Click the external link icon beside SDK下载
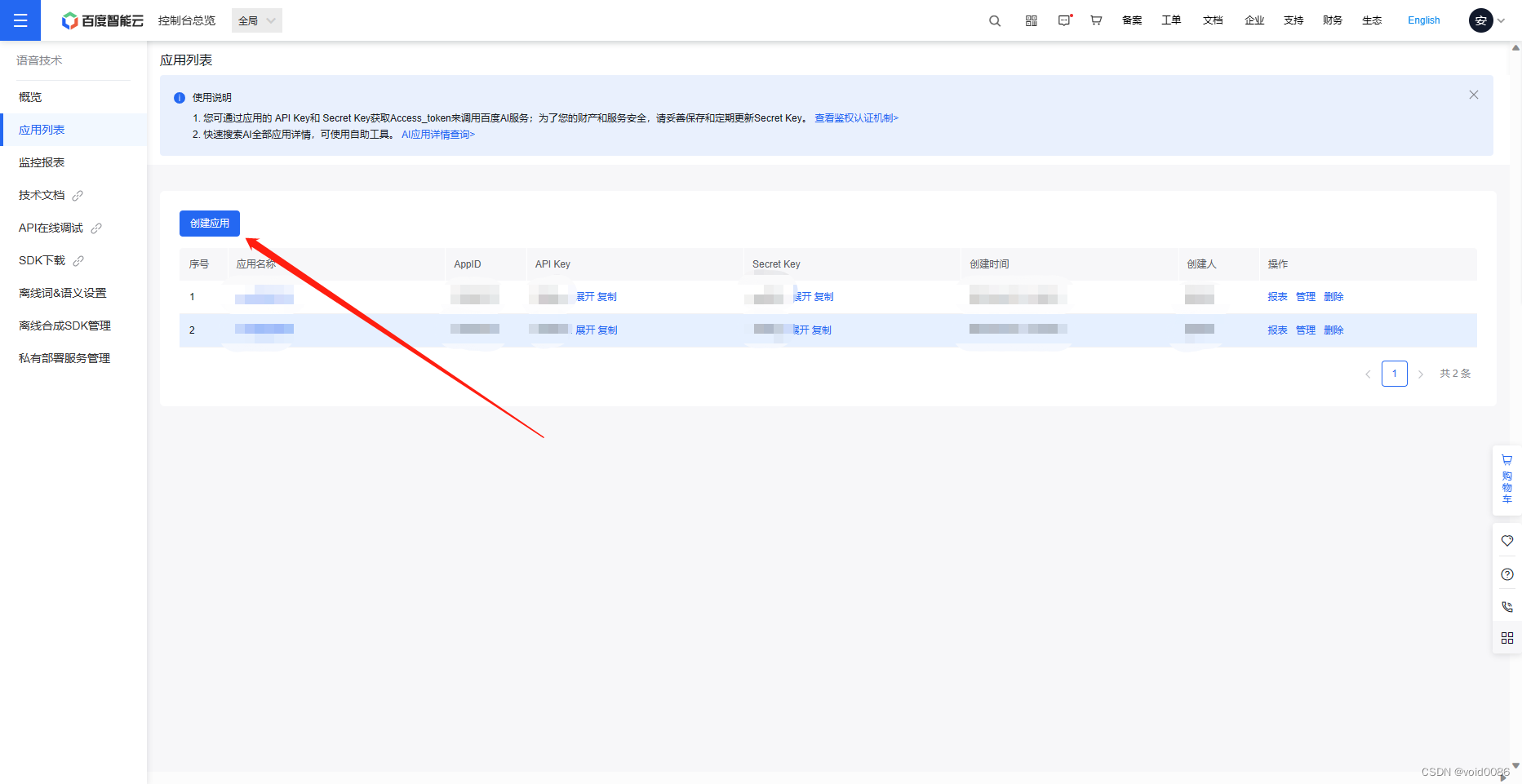Image resolution: width=1522 pixels, height=784 pixels. pyautogui.click(x=78, y=261)
